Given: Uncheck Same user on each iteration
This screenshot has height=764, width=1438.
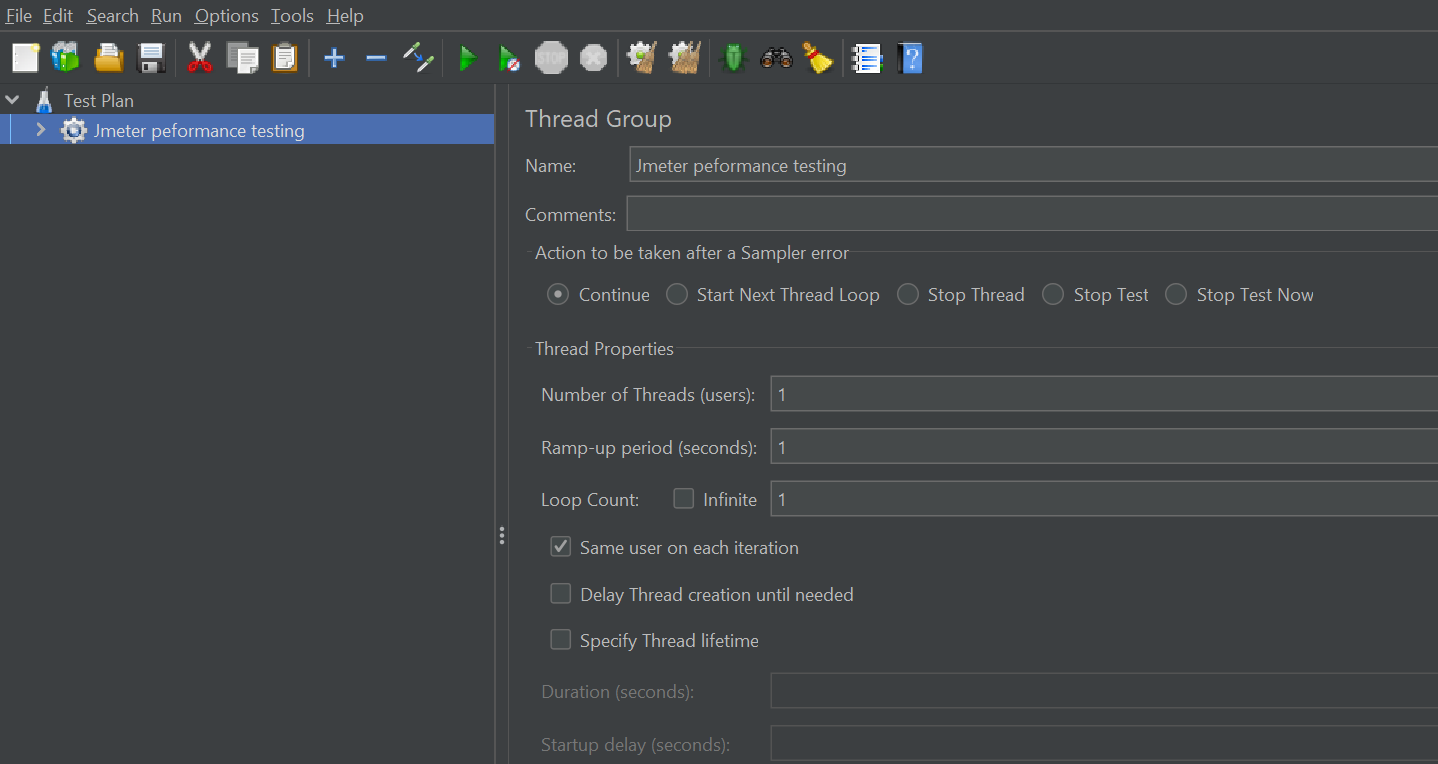Looking at the screenshot, I should 561,547.
